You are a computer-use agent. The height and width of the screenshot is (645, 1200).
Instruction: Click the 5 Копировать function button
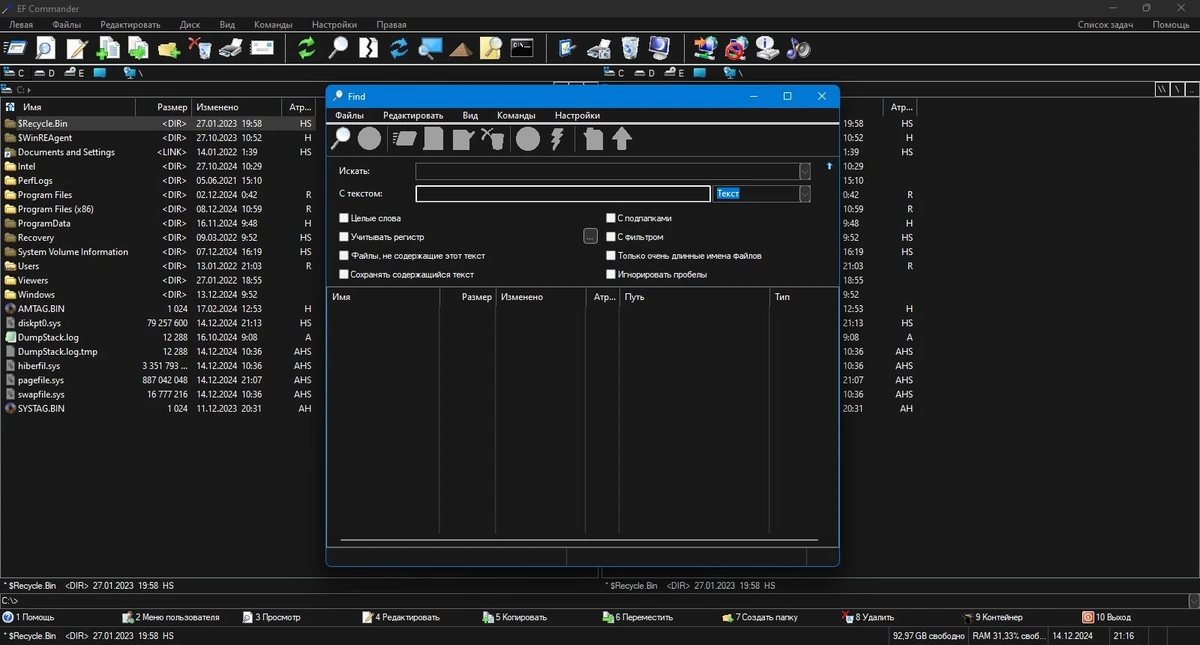(514, 618)
